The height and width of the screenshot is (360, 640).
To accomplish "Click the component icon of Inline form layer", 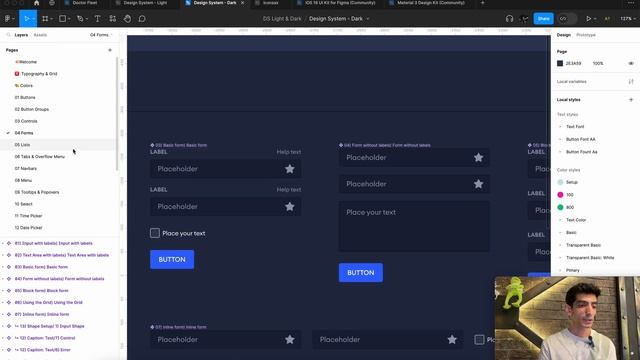I will (9, 314).
